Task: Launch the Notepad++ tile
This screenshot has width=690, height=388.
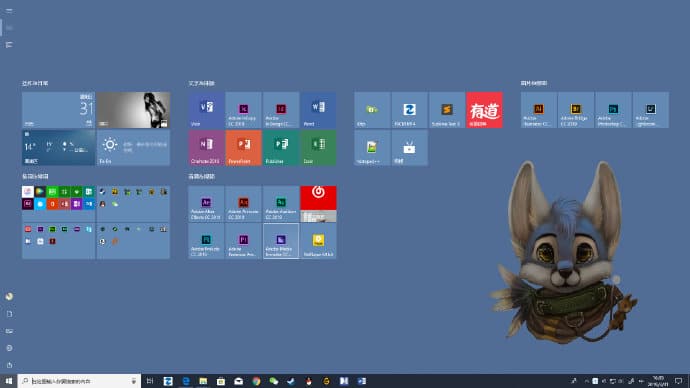Action: click(x=372, y=147)
